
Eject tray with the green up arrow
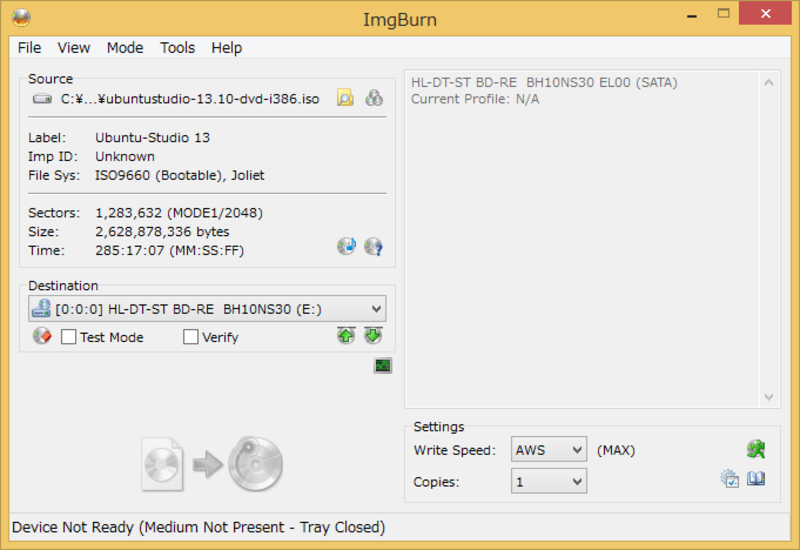[346, 336]
